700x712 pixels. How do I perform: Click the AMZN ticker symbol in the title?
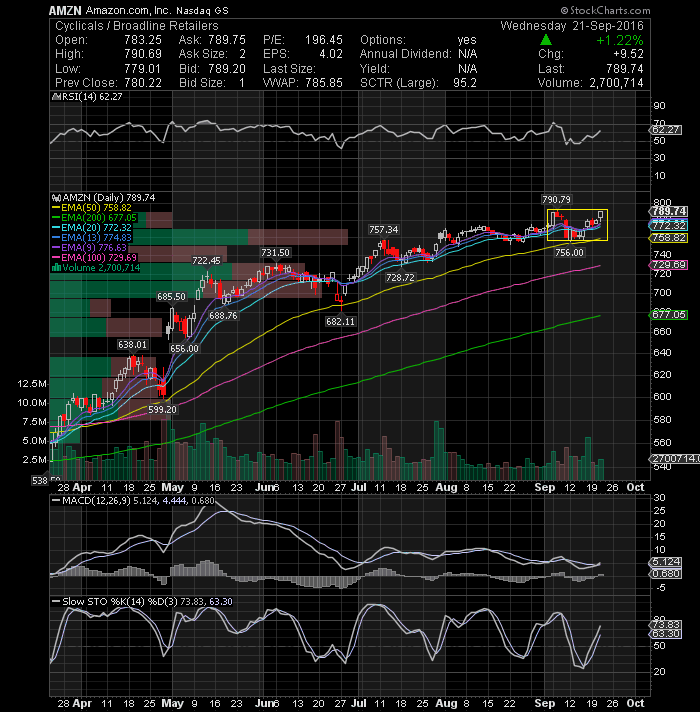click(x=65, y=10)
